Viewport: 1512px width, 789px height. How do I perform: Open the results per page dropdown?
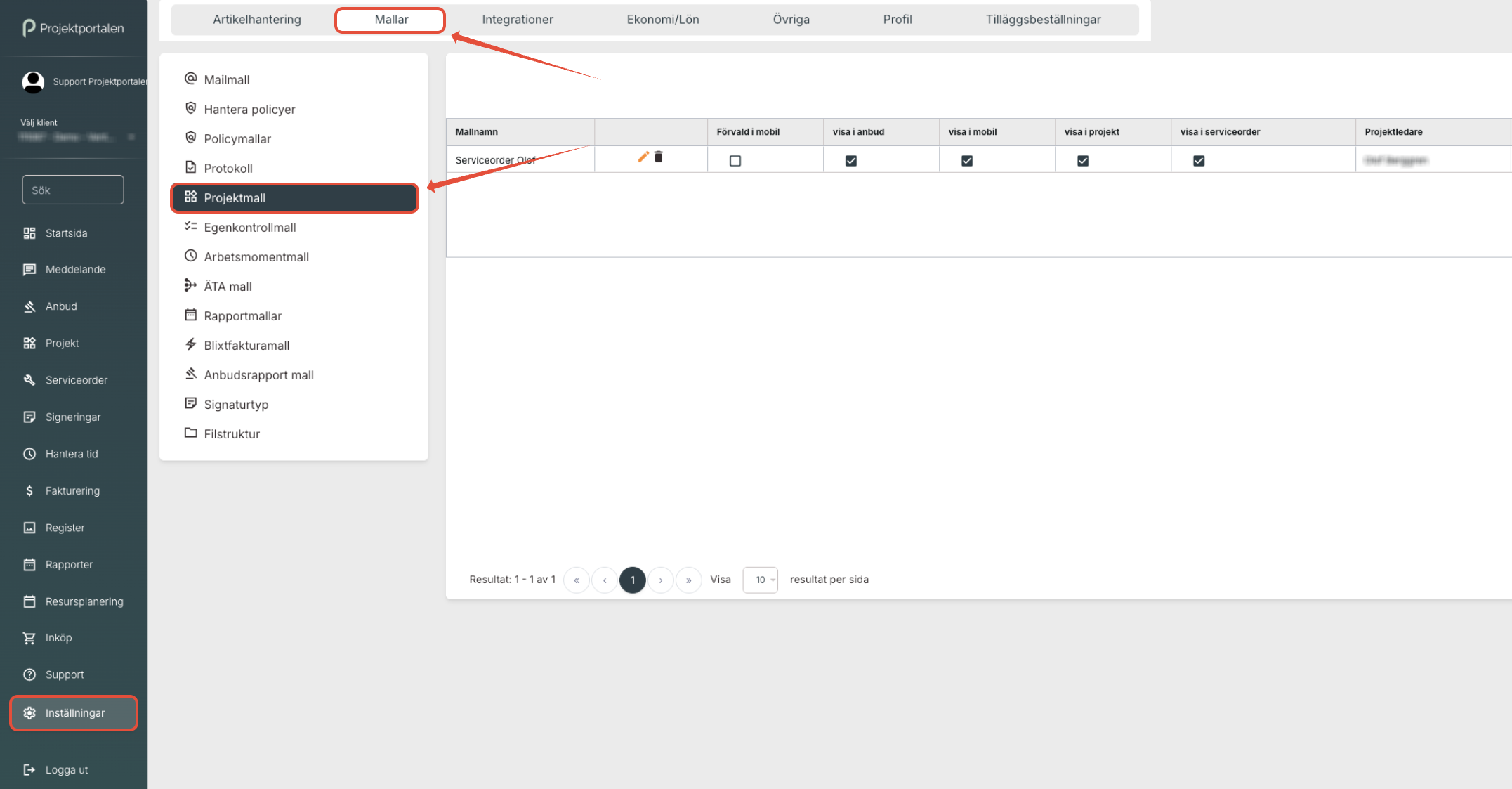pyautogui.click(x=760, y=580)
